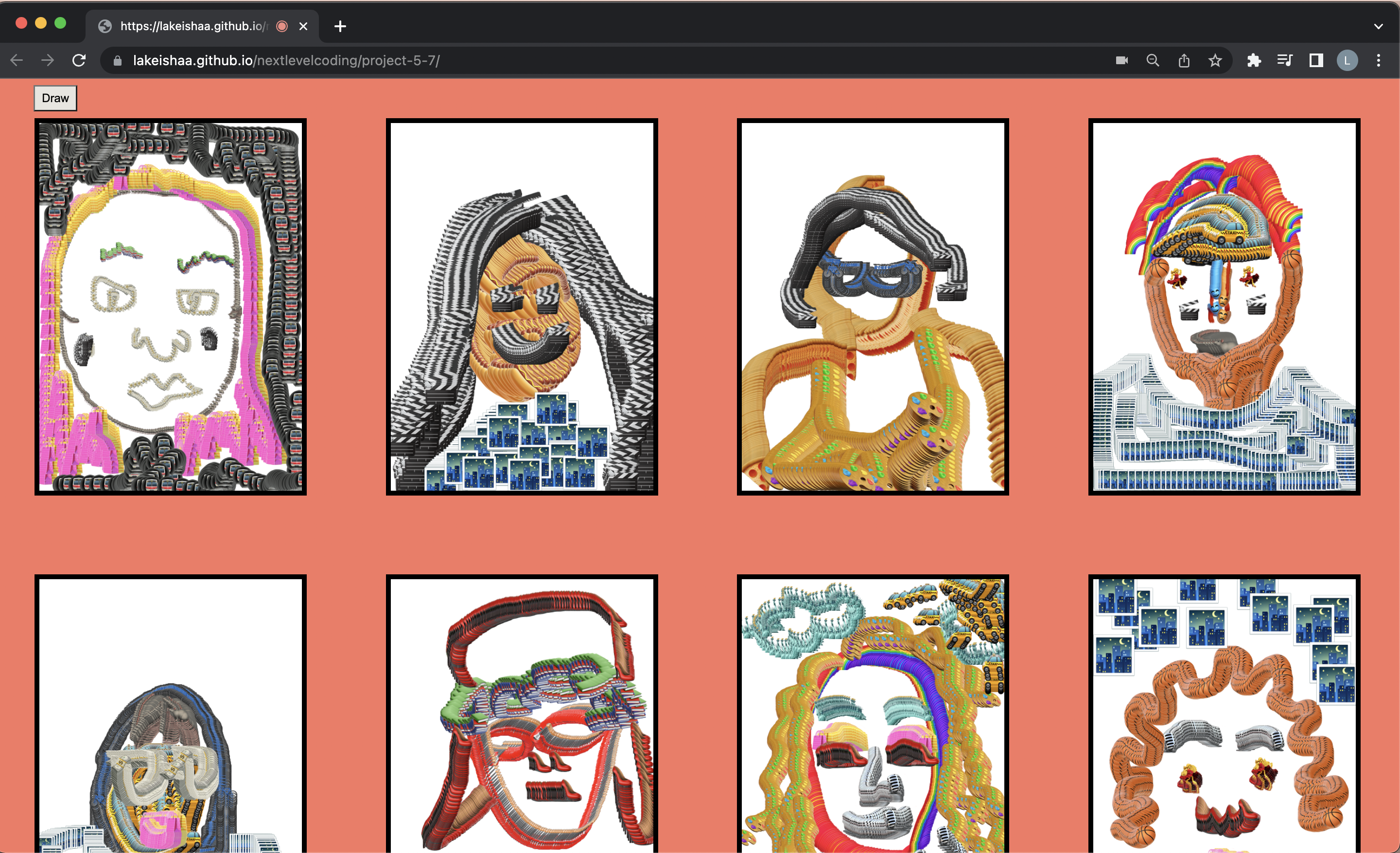Screen dimensions: 1400x853
Task: Open the portrait with golden curly hair and taxis
Action: (873, 714)
